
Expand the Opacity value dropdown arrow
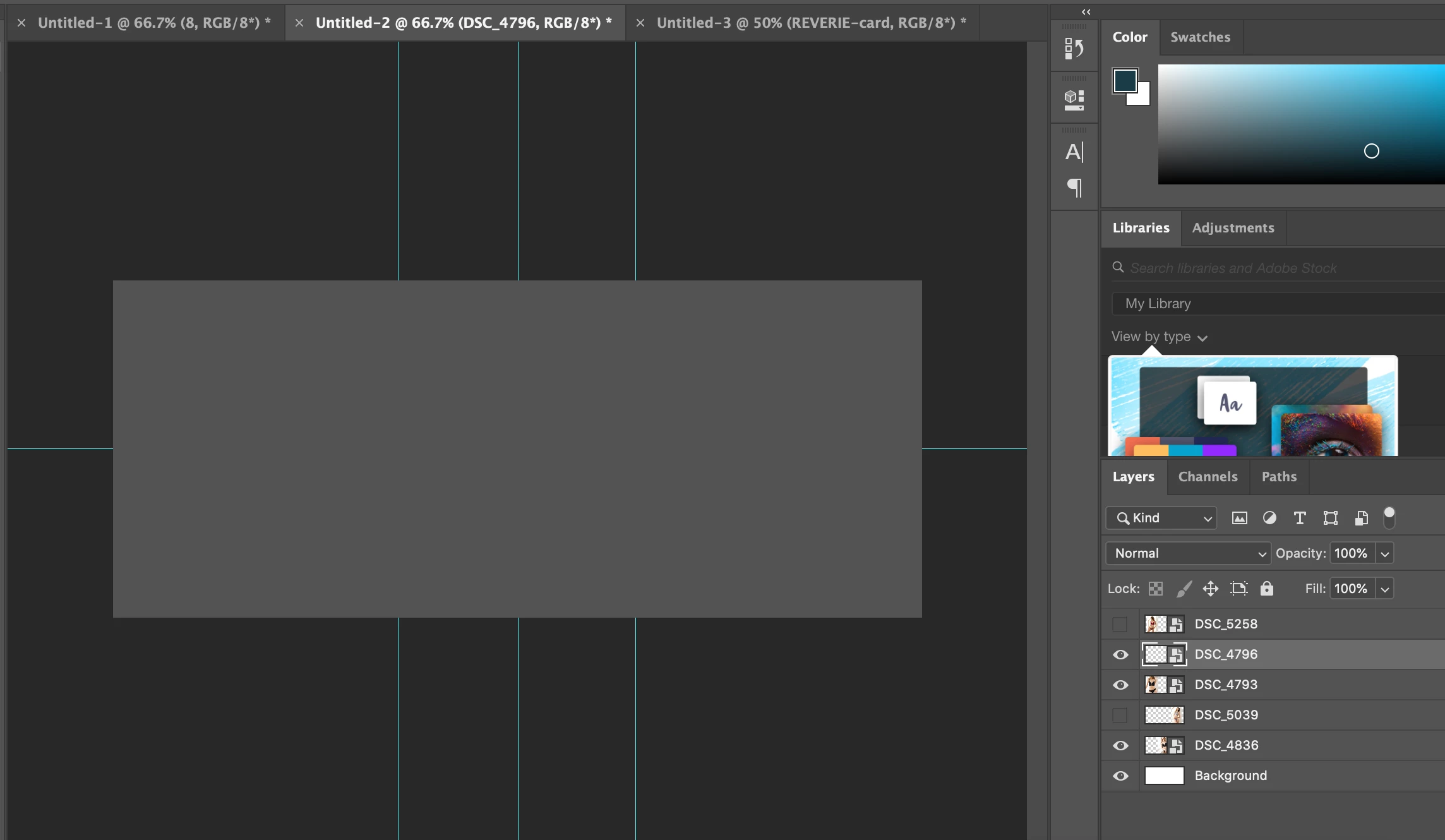(x=1385, y=554)
